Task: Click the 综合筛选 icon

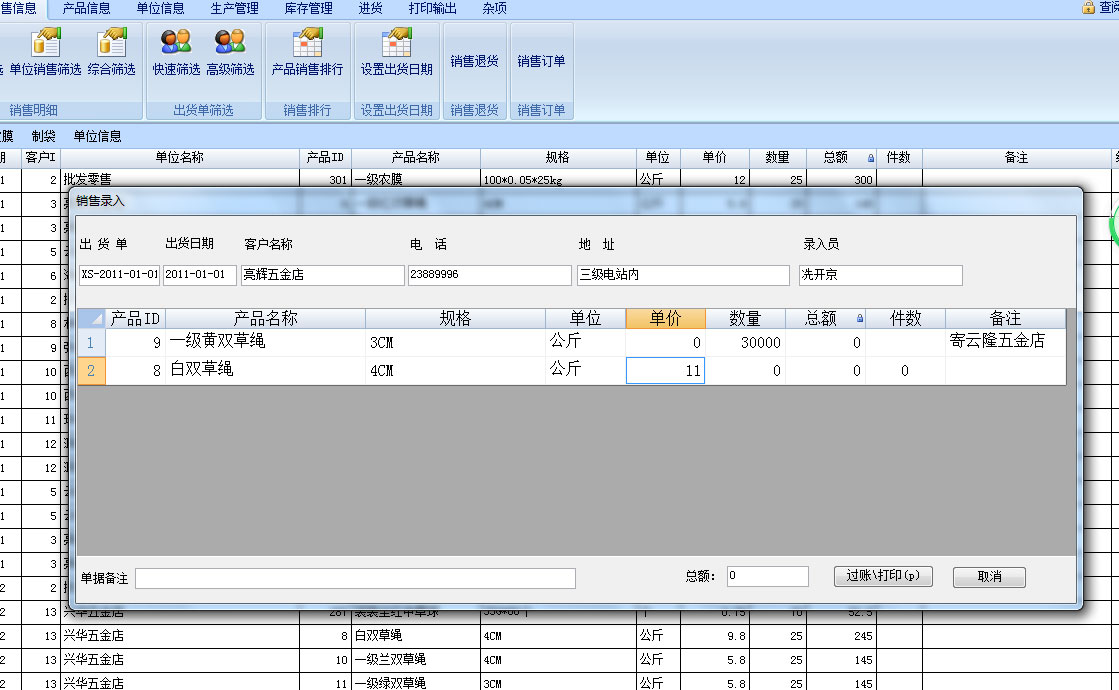Action: tap(111, 44)
